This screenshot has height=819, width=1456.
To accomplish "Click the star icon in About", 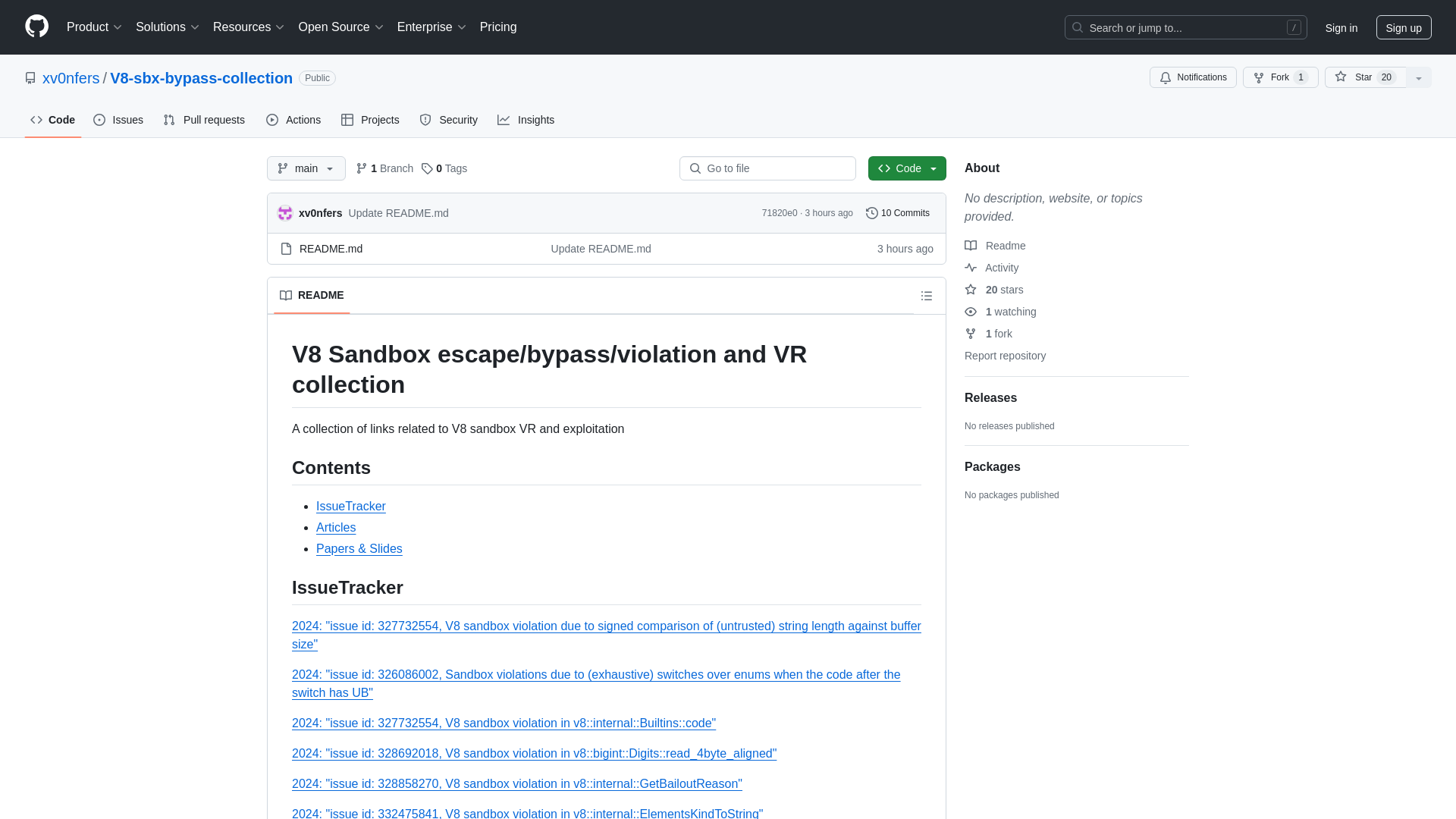I will pyautogui.click(x=971, y=290).
